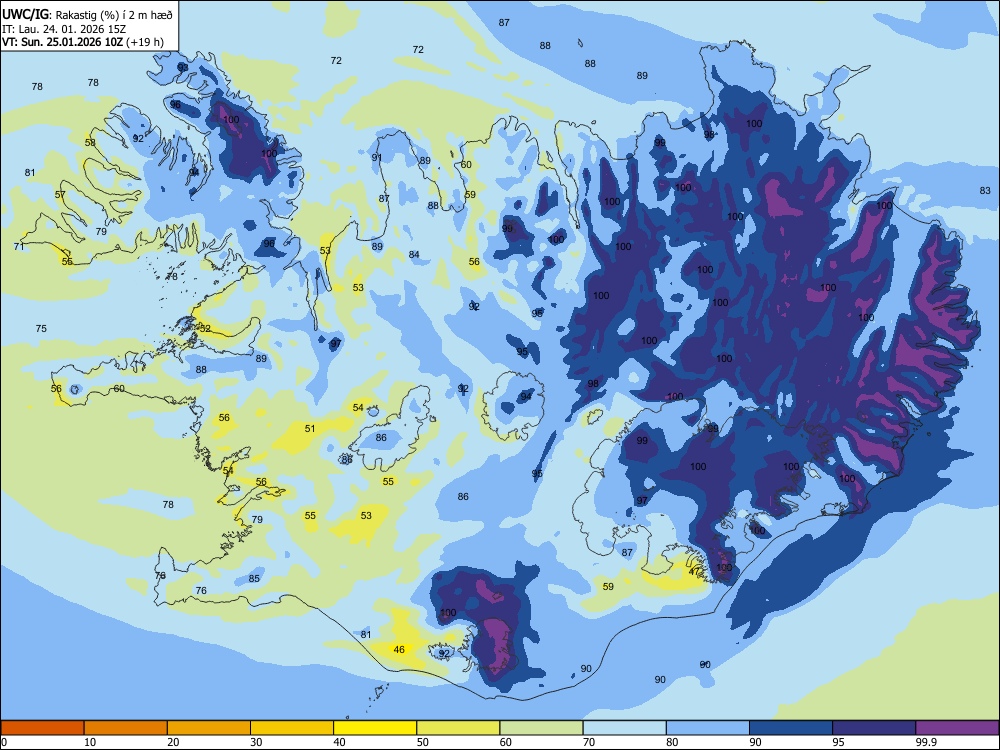Click the 0–10 dark orange legend swatch
1000x750 pixels.
point(42,728)
